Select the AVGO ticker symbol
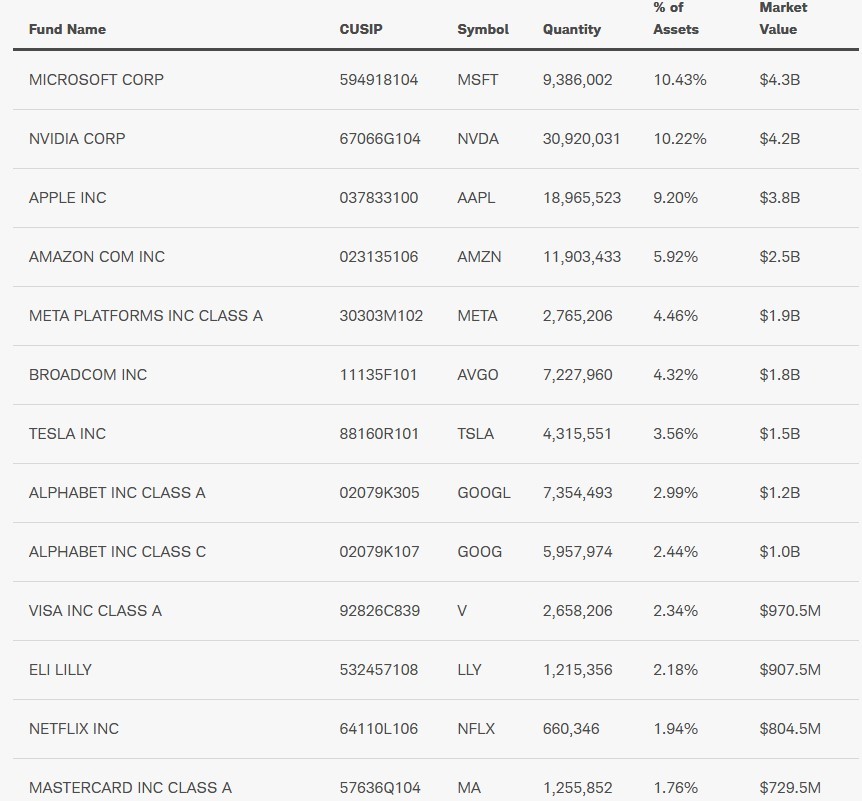862x801 pixels. tap(478, 374)
